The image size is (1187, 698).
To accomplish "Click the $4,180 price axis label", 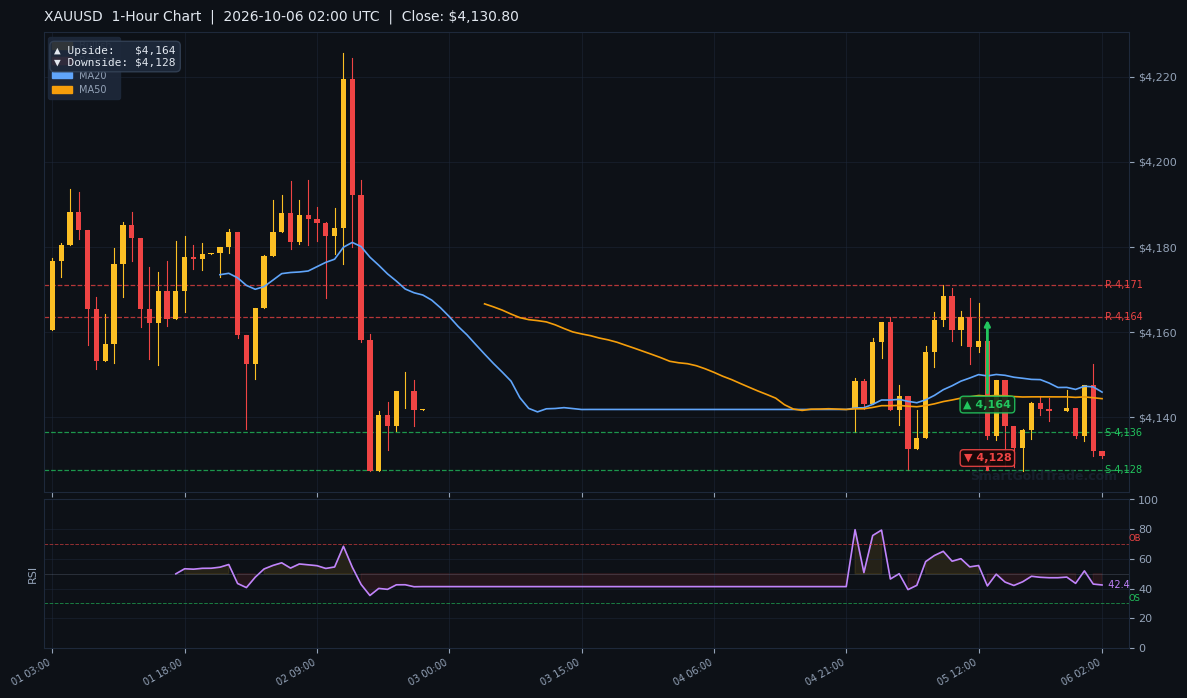I will tap(1157, 248).
